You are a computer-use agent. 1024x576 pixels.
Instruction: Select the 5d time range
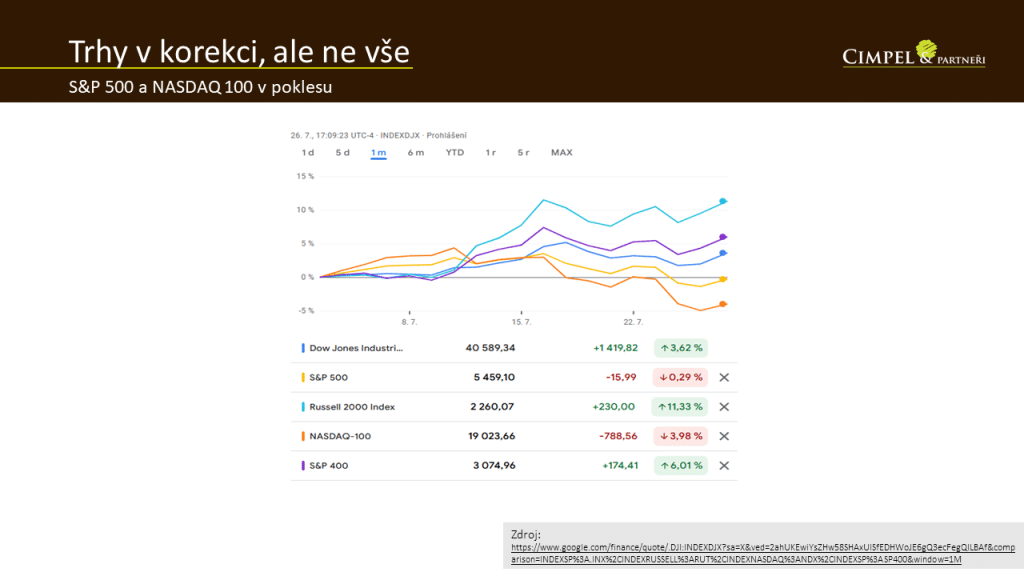click(x=342, y=153)
